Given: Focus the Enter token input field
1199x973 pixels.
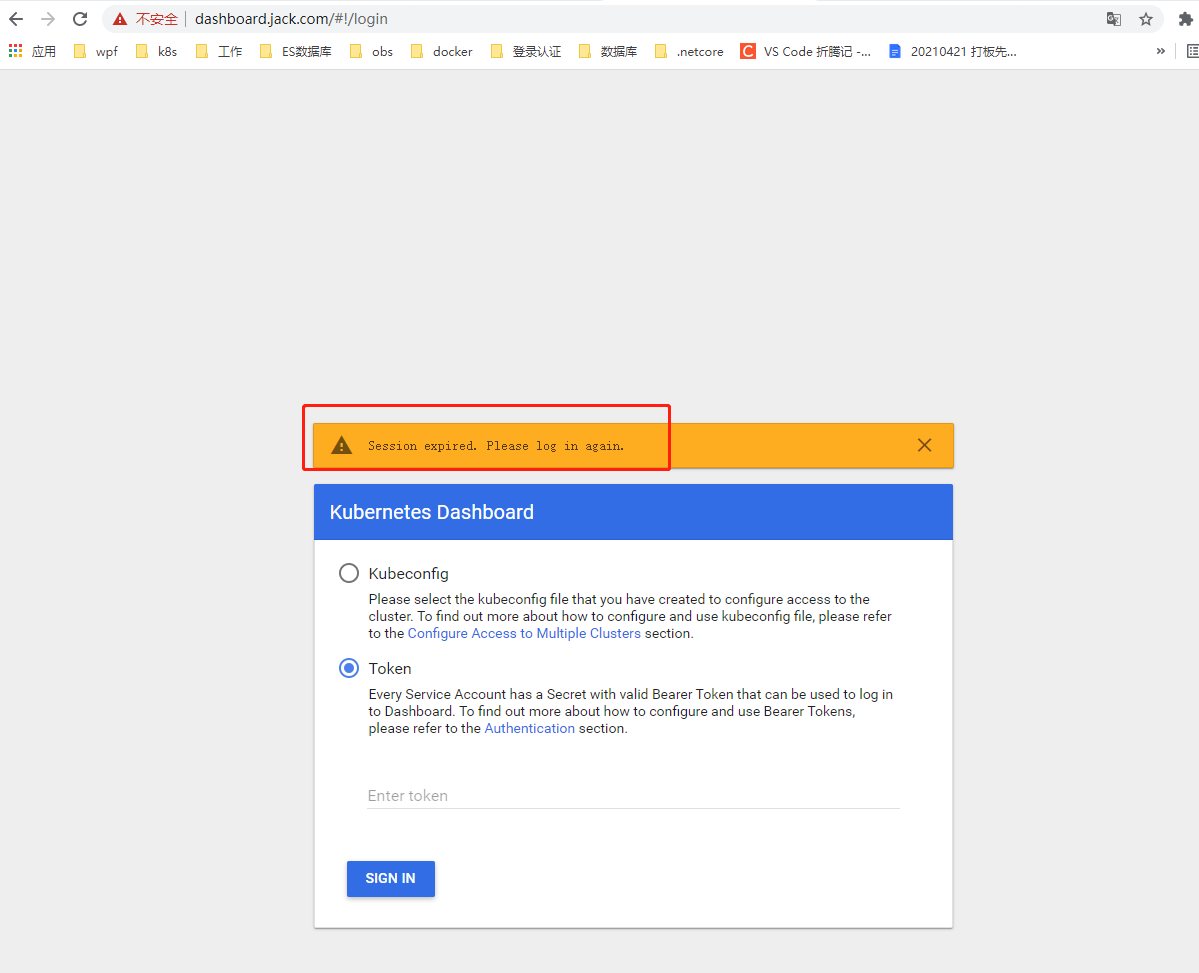Looking at the screenshot, I should click(x=633, y=796).
